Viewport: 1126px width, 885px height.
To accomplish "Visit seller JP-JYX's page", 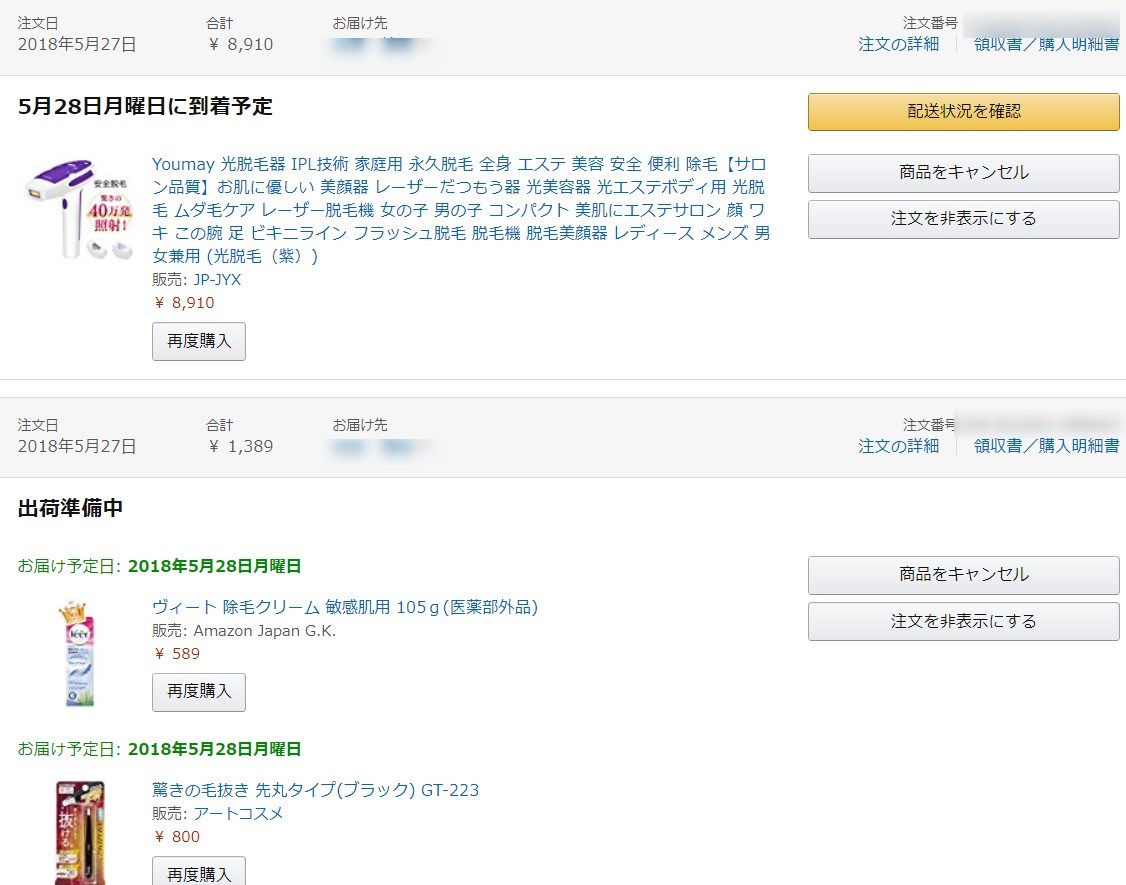I will pos(217,280).
